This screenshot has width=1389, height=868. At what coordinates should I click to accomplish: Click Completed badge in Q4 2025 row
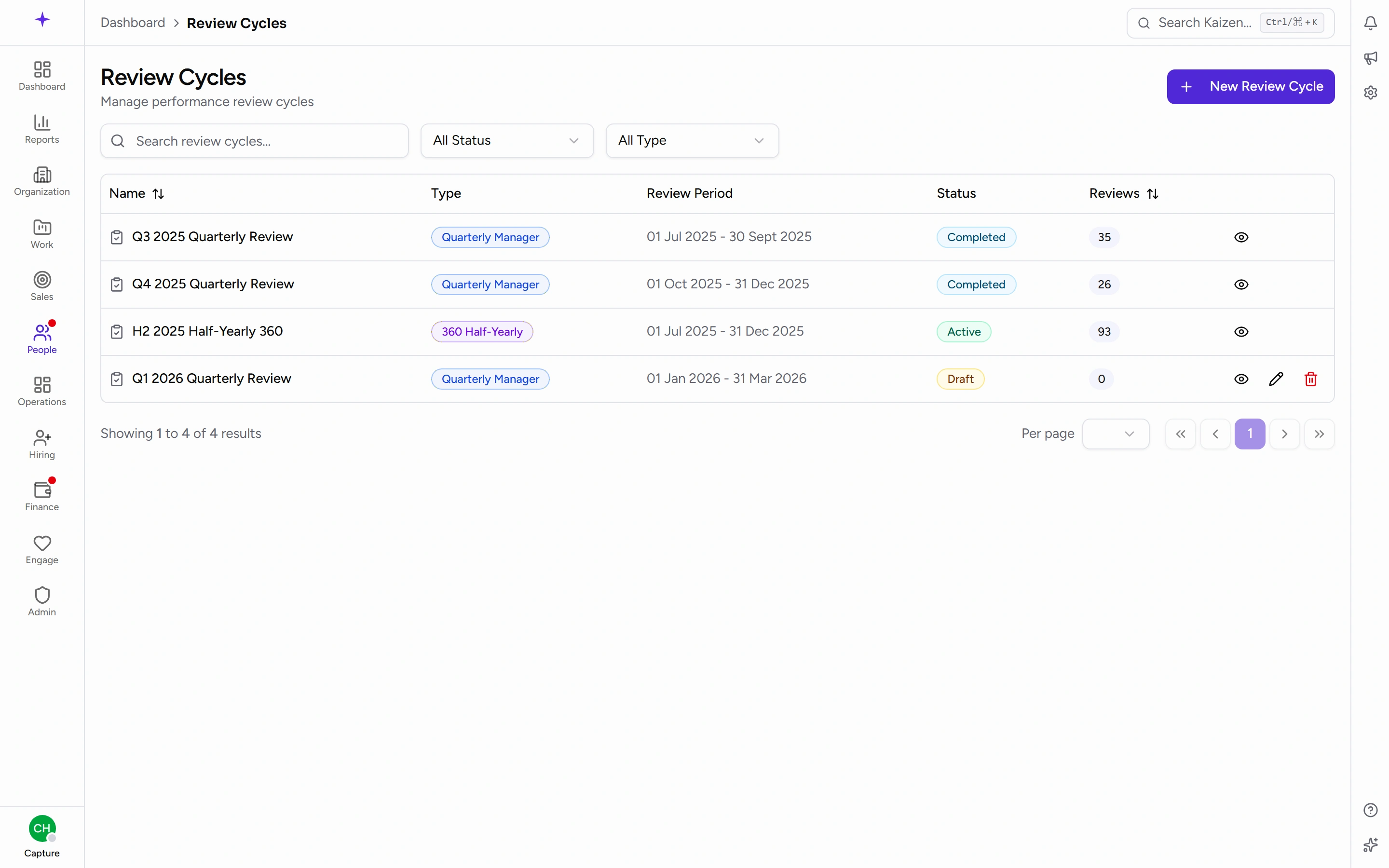point(976,284)
